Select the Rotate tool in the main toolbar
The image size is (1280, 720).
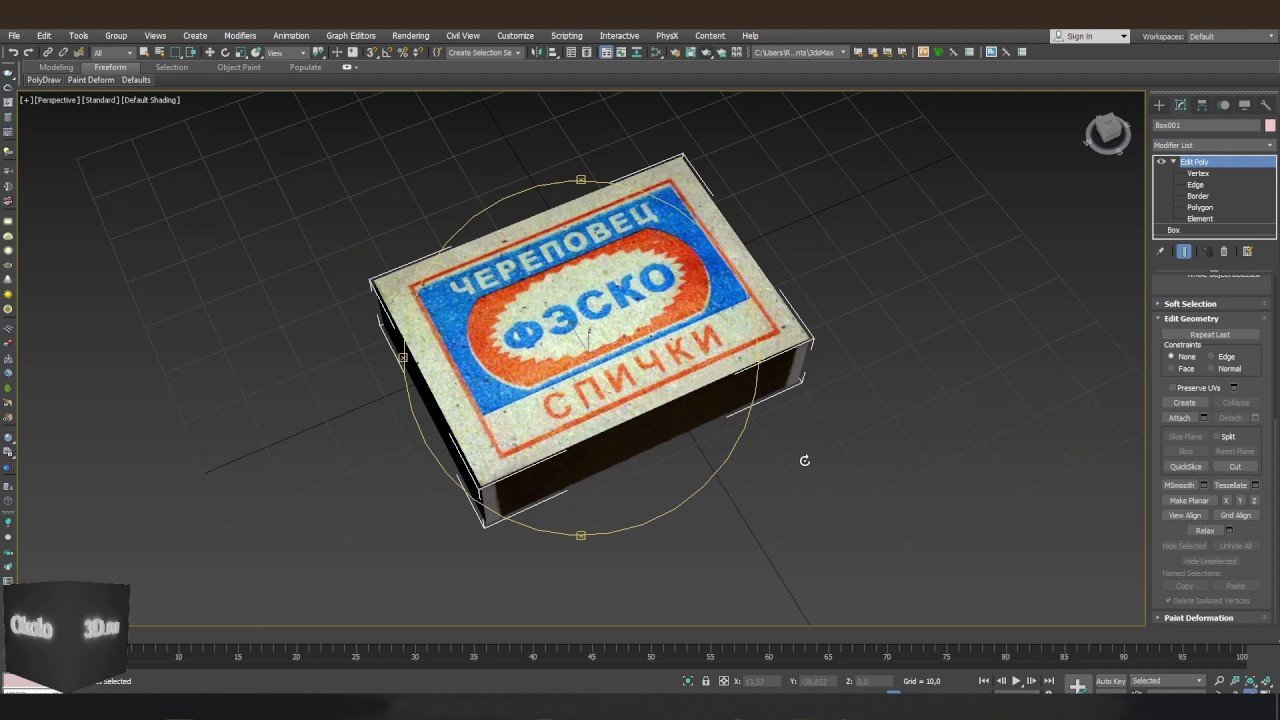tap(225, 52)
